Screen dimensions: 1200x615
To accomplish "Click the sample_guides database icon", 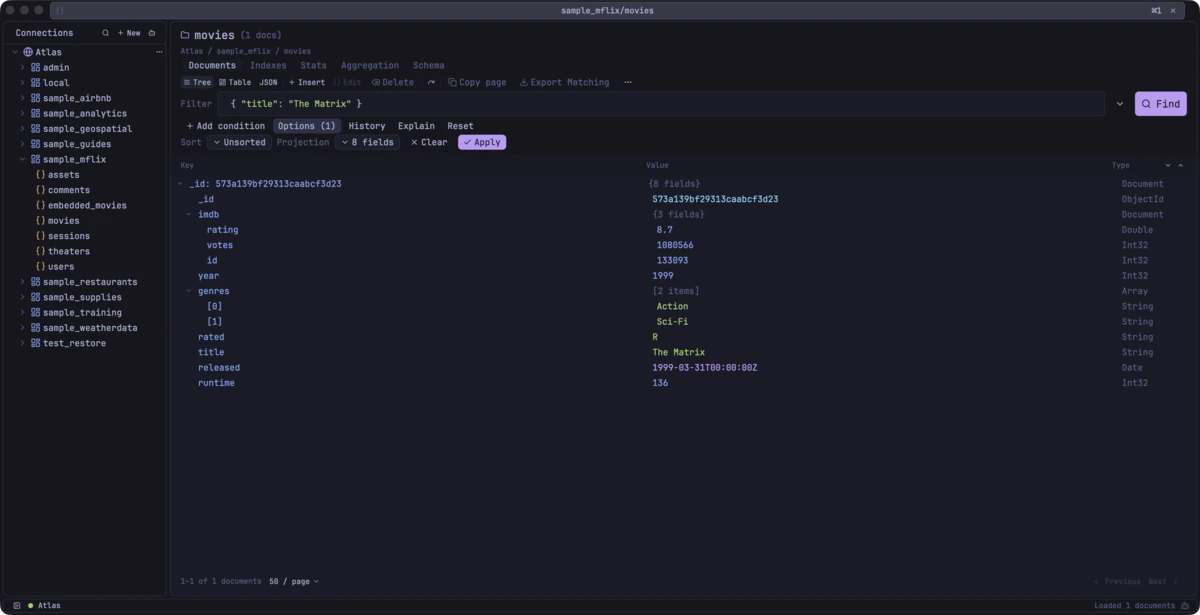I will 35,144.
